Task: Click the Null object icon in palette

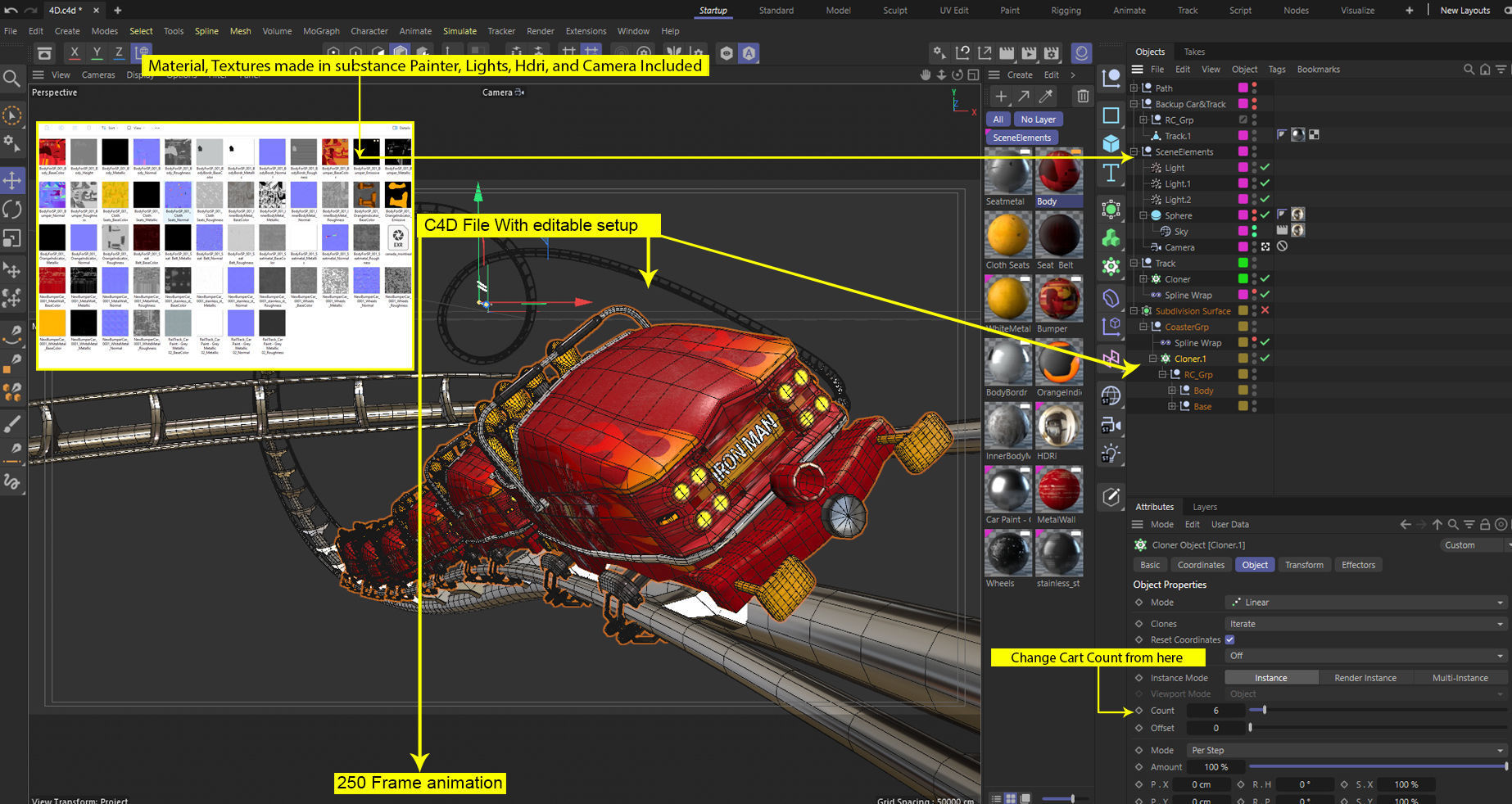Action: point(1111,79)
